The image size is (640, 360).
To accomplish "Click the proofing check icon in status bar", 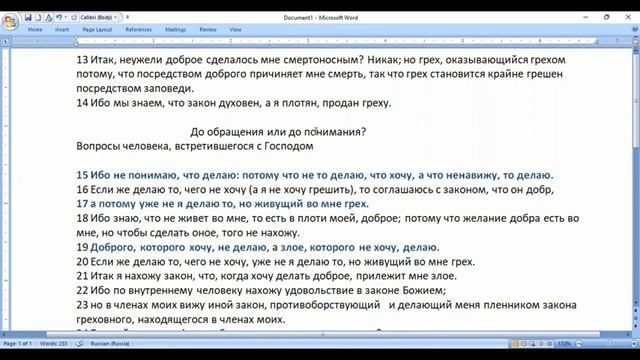I will (80, 344).
